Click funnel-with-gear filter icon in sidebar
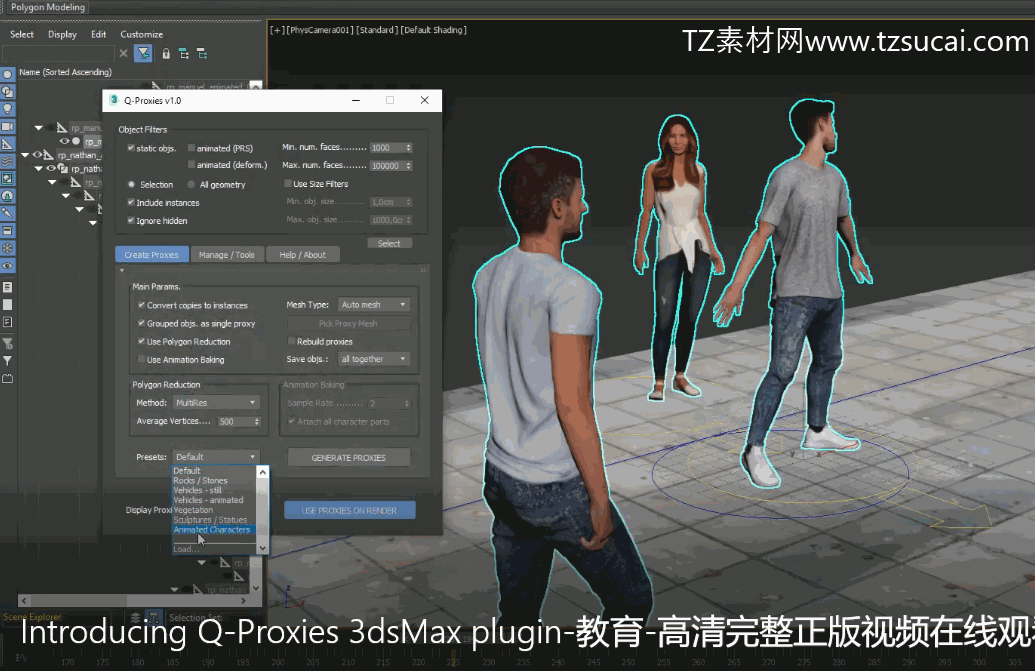Image resolution: width=1035 pixels, height=671 pixels. click(x=7, y=343)
